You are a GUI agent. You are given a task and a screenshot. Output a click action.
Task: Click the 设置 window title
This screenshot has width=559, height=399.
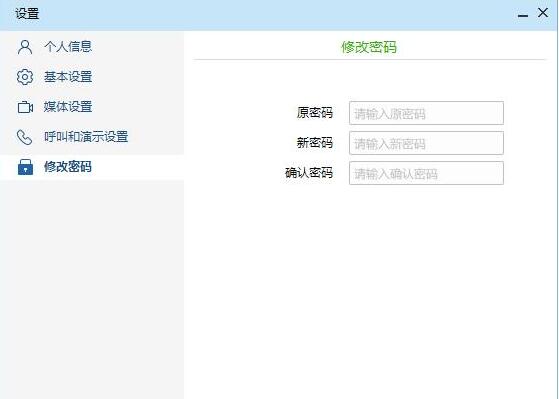pos(27,14)
